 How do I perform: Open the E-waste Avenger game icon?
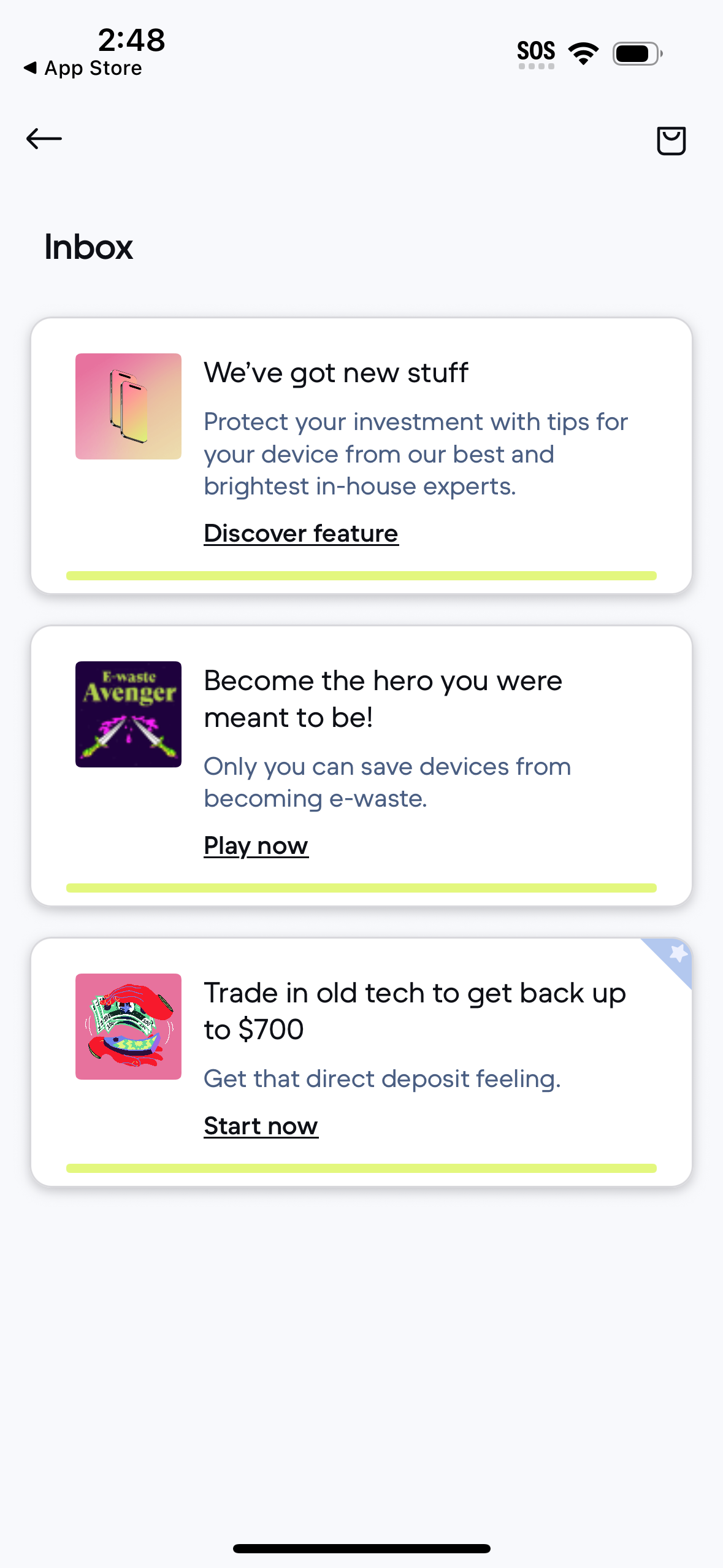128,713
